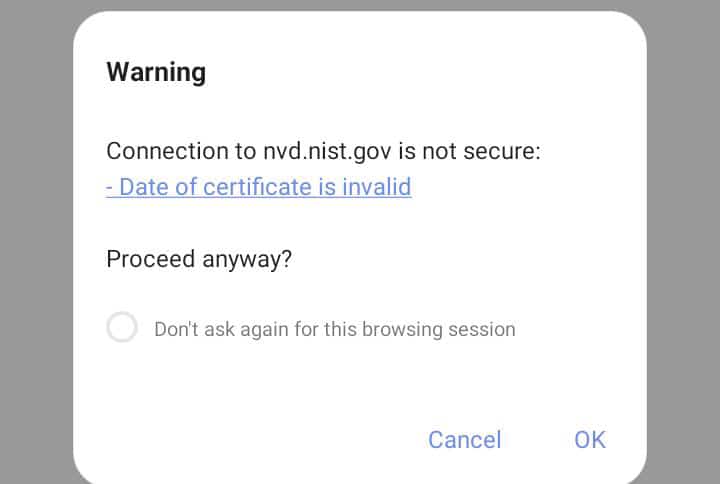
Task: View certificate details via the invalid date link
Action: (258, 187)
